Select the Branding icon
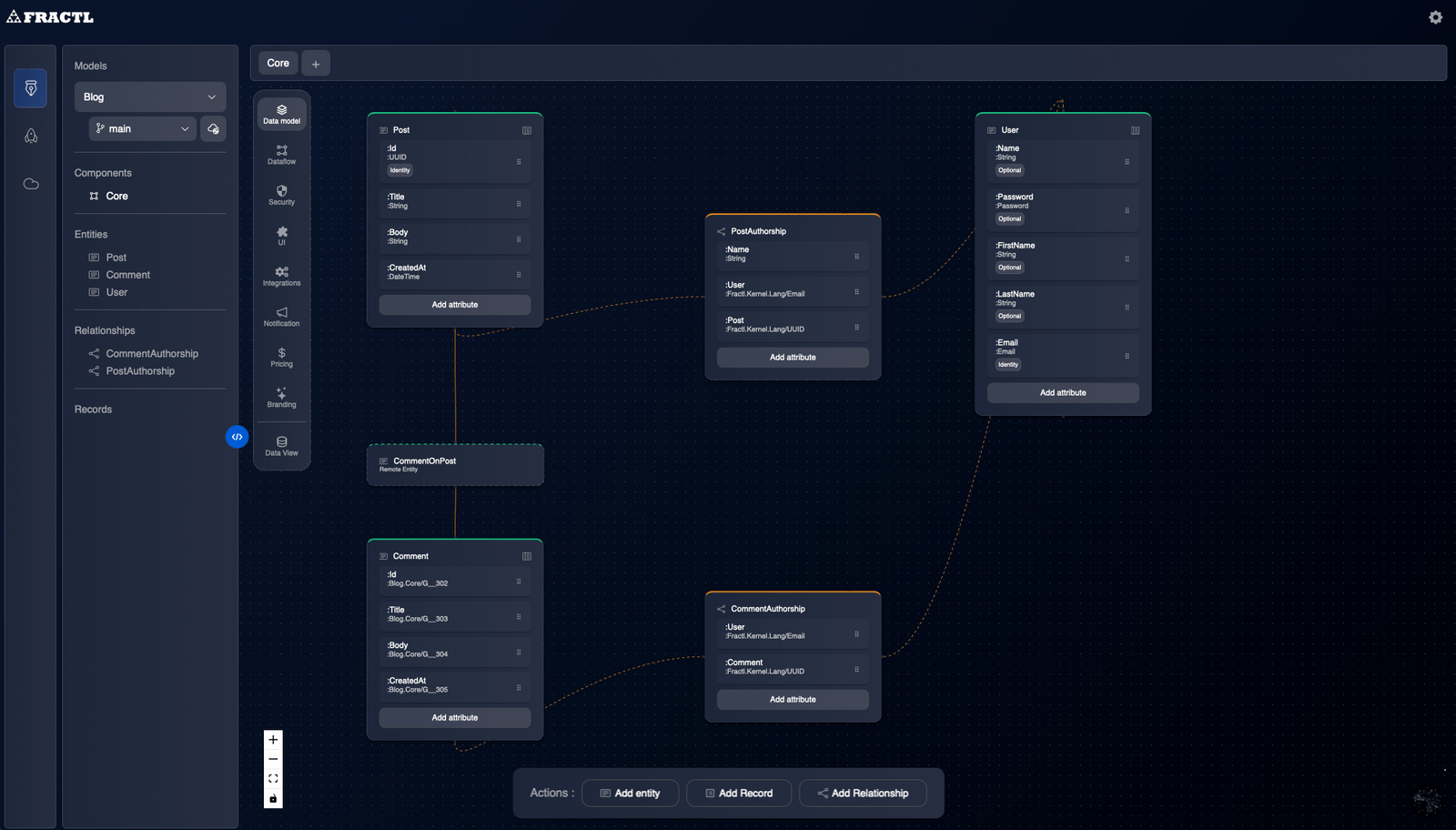 point(281,397)
